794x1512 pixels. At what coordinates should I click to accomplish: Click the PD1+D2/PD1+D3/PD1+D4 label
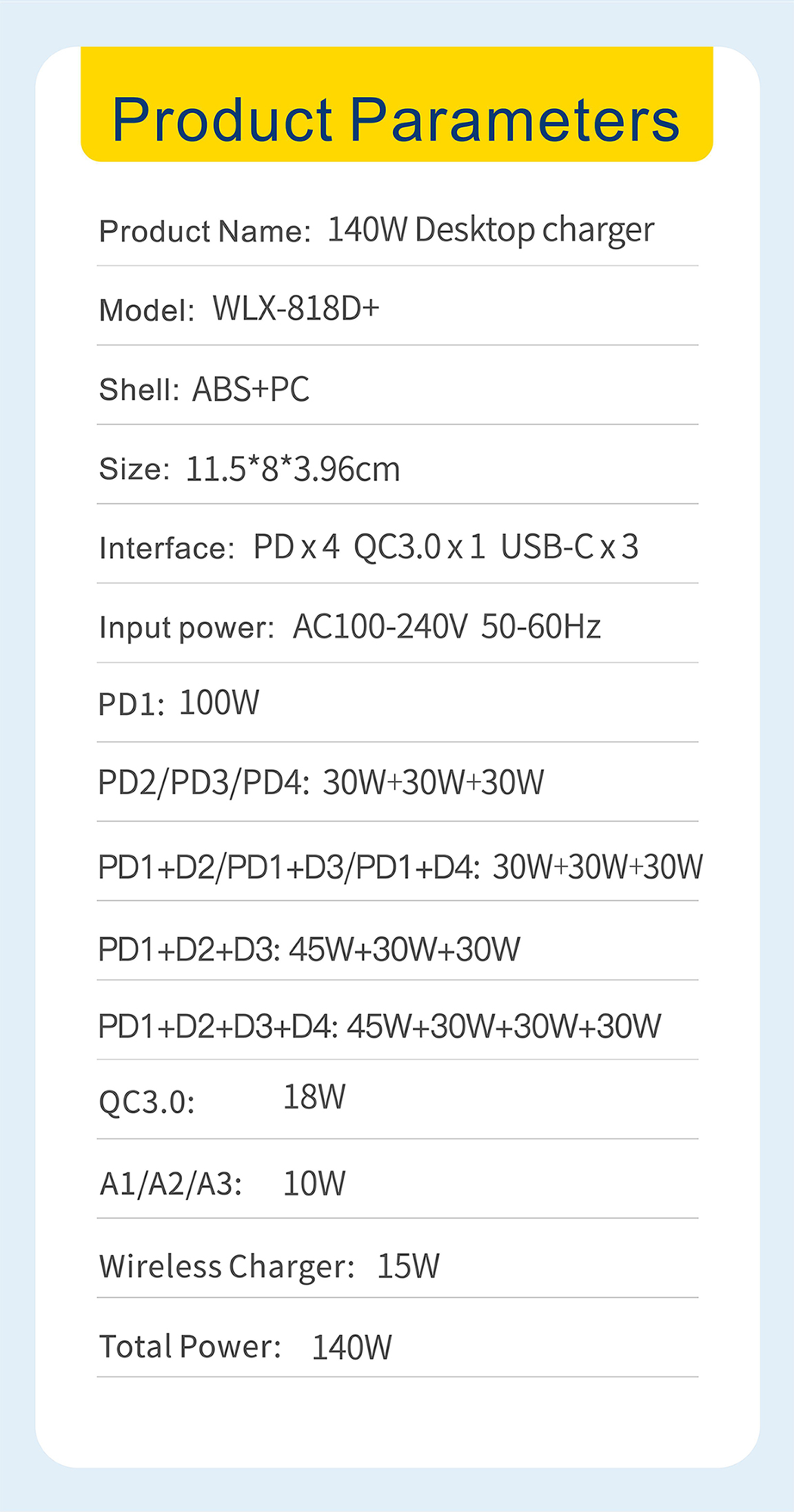[289, 867]
